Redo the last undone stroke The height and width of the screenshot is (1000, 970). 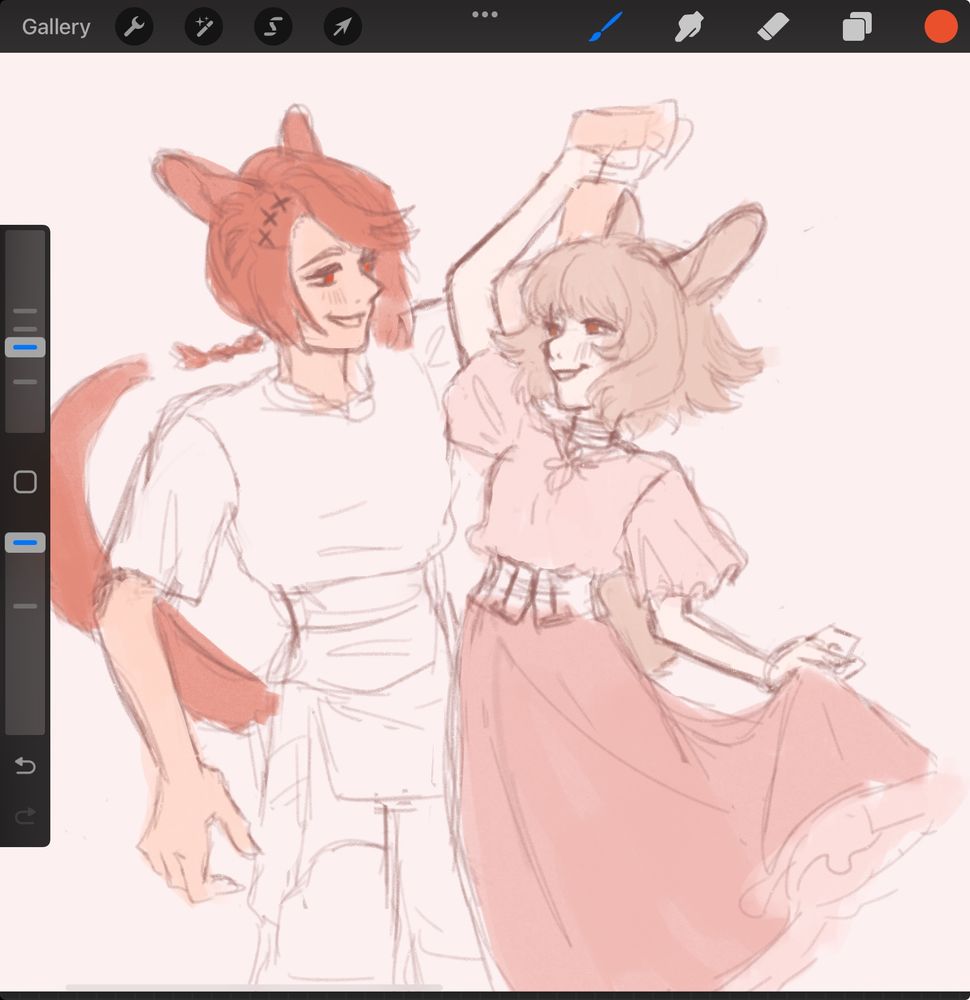click(25, 816)
